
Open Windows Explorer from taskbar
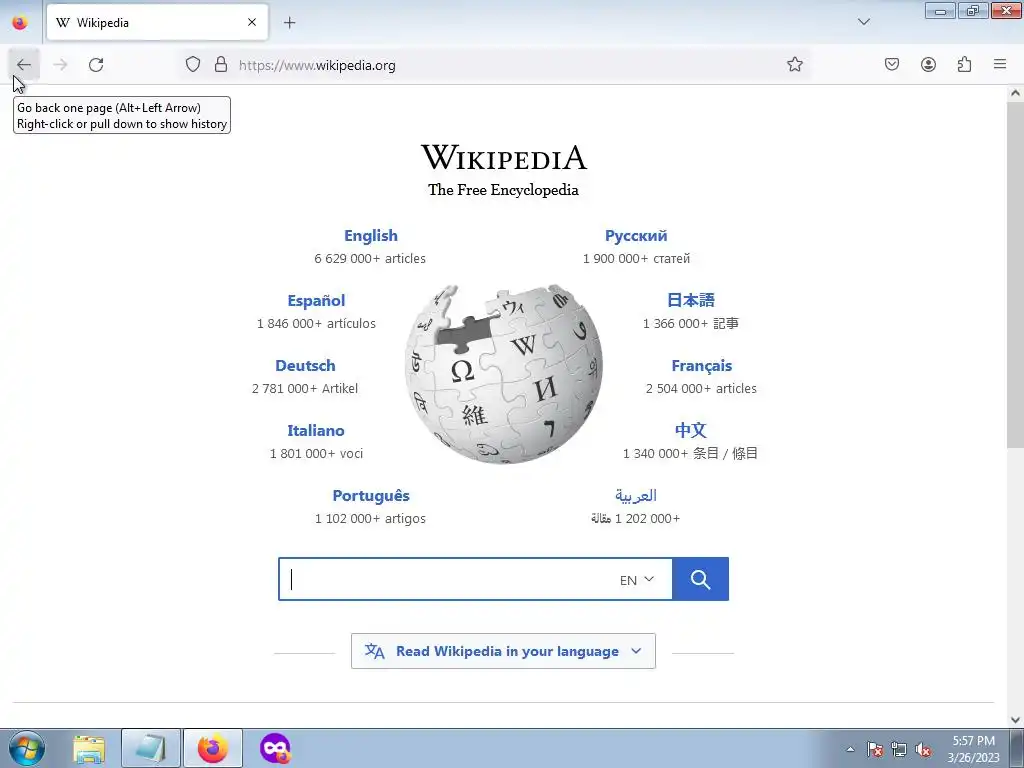(89, 749)
